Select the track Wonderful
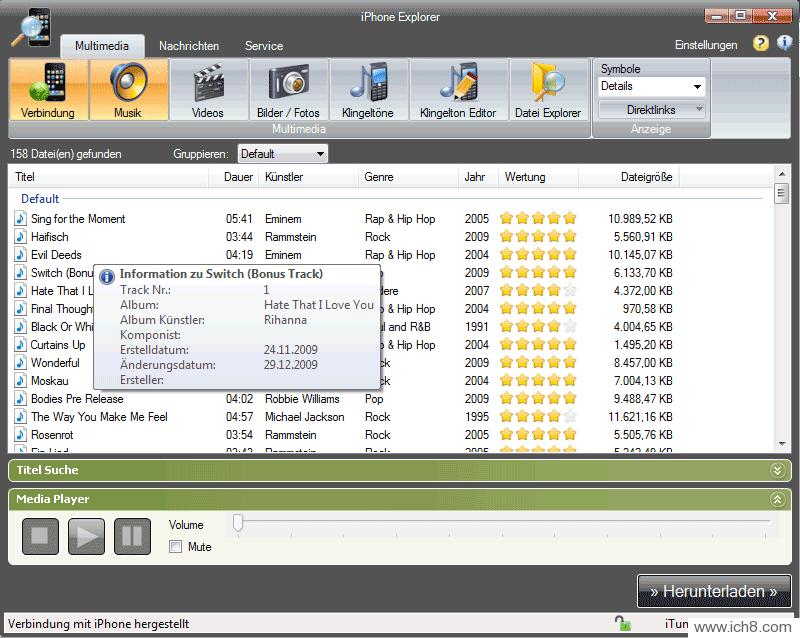Viewport: 800px width, 638px height. point(55,363)
